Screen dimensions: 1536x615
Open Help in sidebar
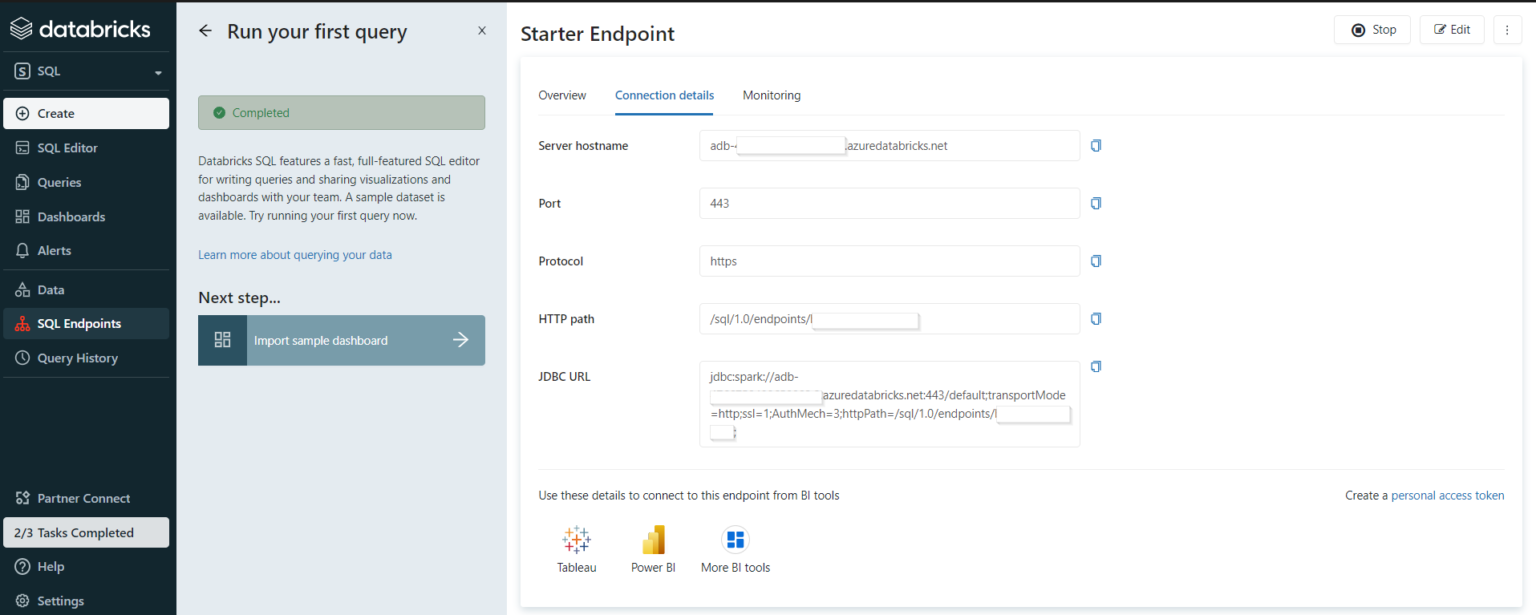pos(86,567)
